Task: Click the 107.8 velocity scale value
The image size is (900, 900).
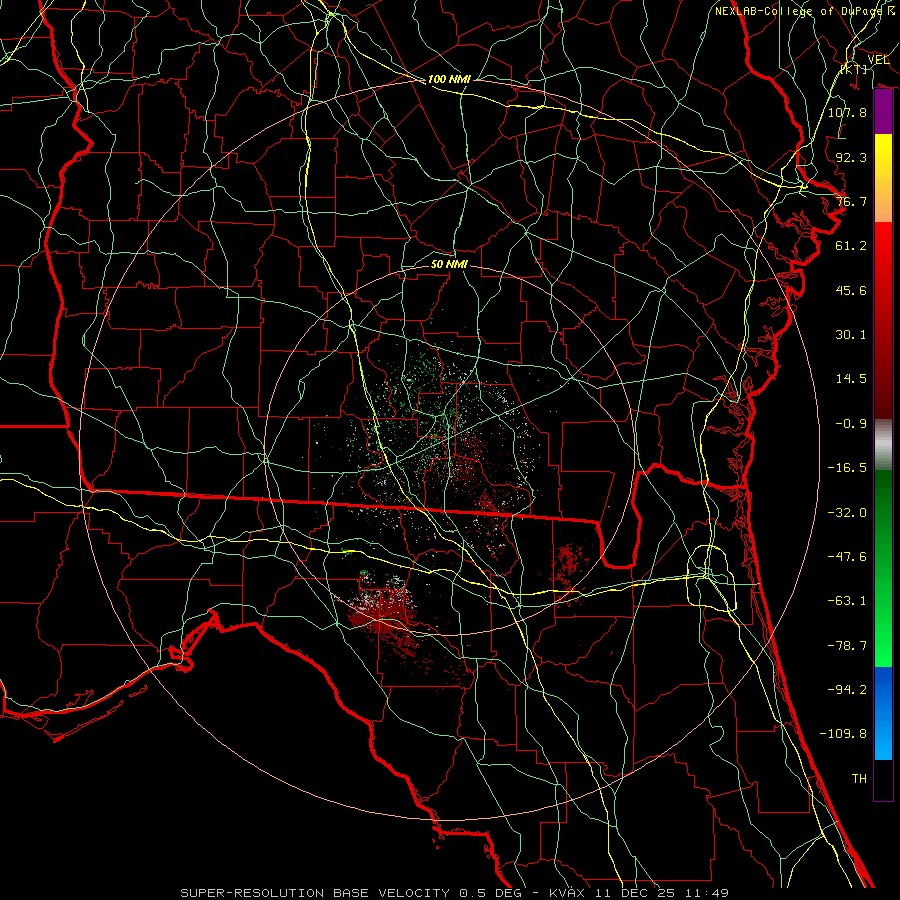Action: click(x=847, y=112)
